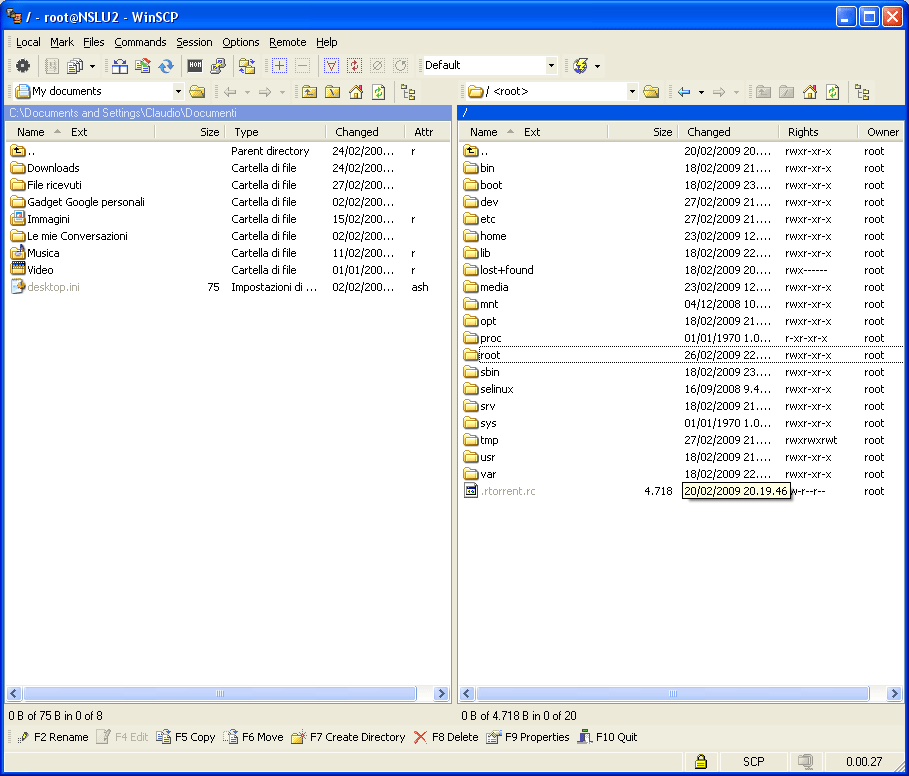Expand New Session dropdown arrow

(x=597, y=66)
